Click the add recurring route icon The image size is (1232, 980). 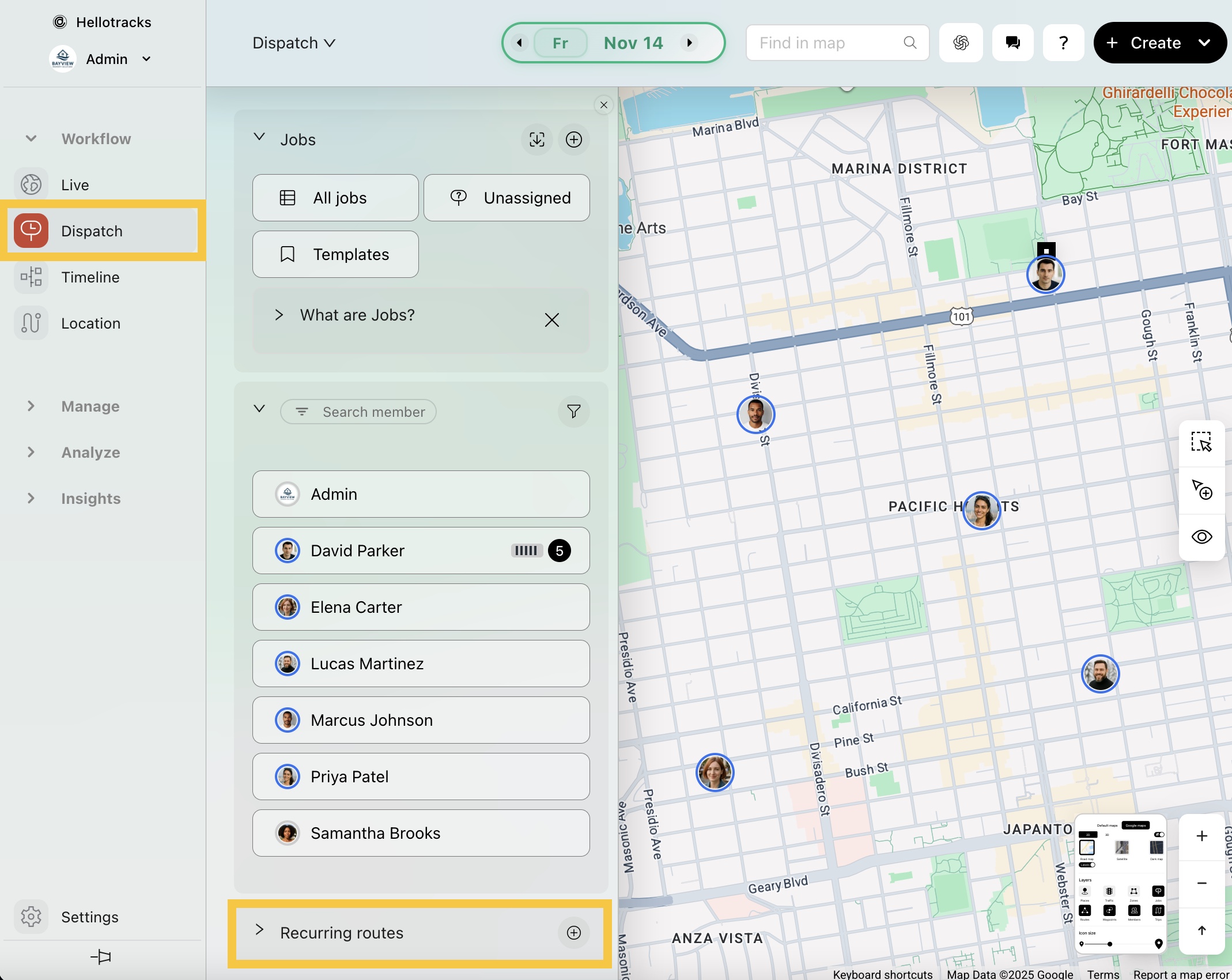pyautogui.click(x=573, y=933)
